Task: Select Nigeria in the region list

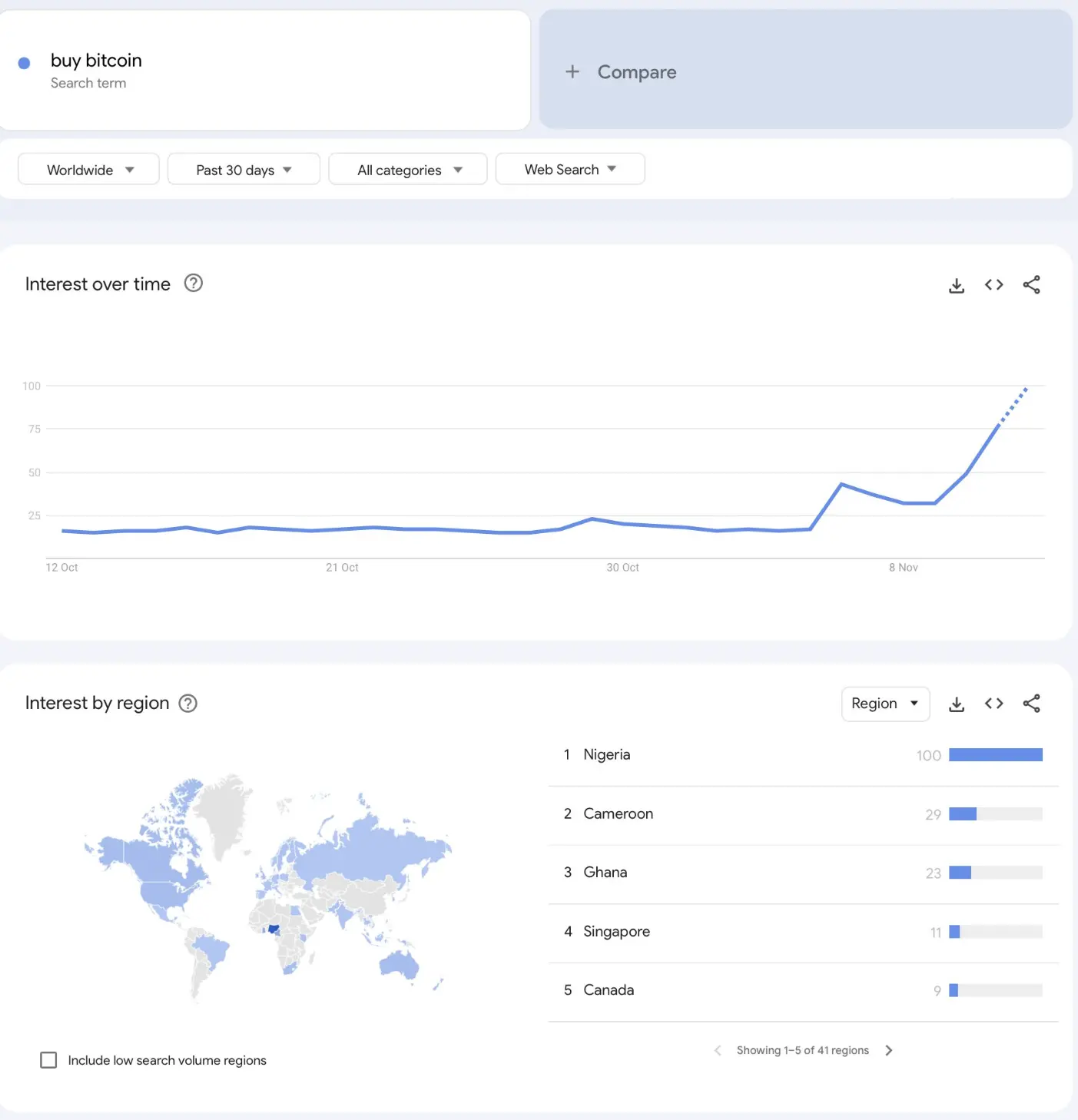Action: coord(607,755)
